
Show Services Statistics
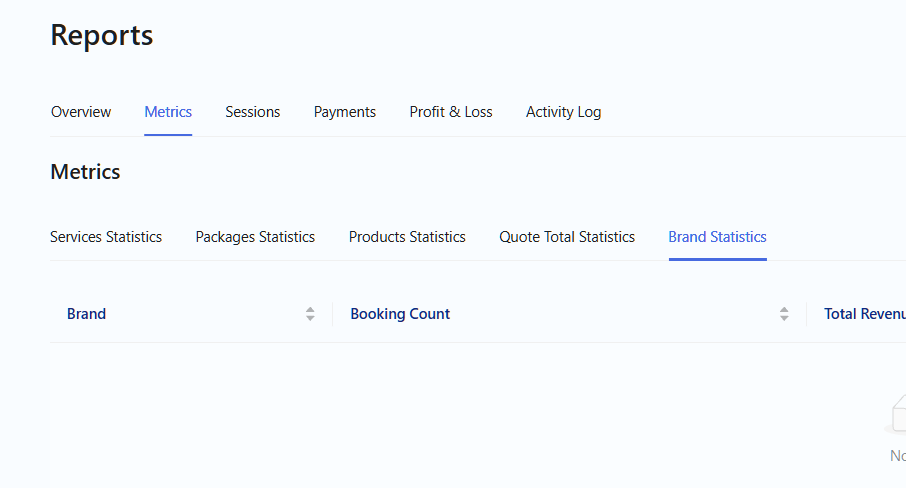106,237
